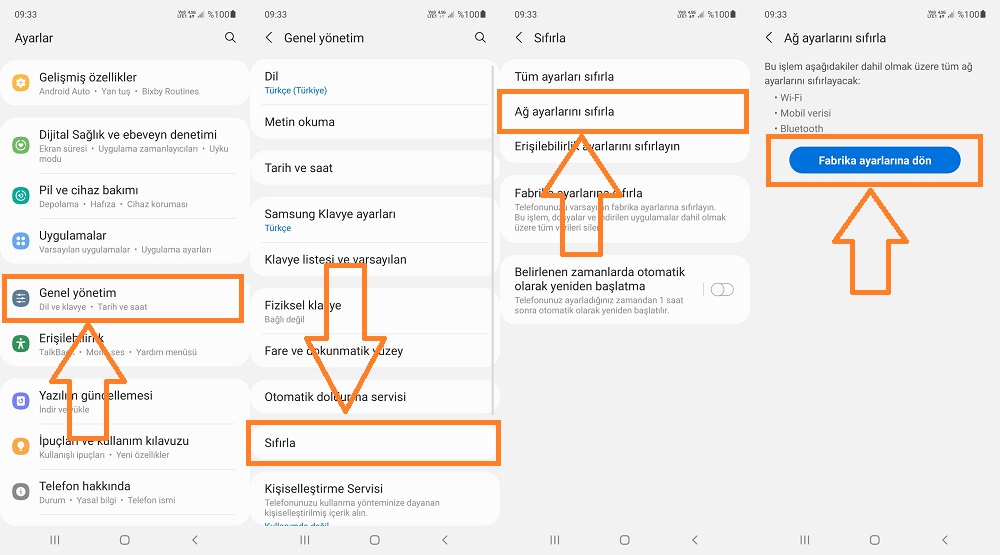The image size is (1000, 555).
Task: Toggle automatic restart at set times switch
Action: (x=722, y=290)
